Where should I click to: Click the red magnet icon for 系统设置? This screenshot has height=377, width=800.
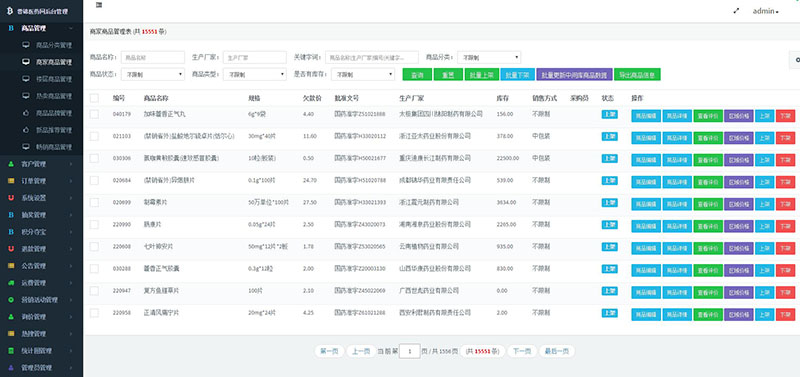click(11, 197)
